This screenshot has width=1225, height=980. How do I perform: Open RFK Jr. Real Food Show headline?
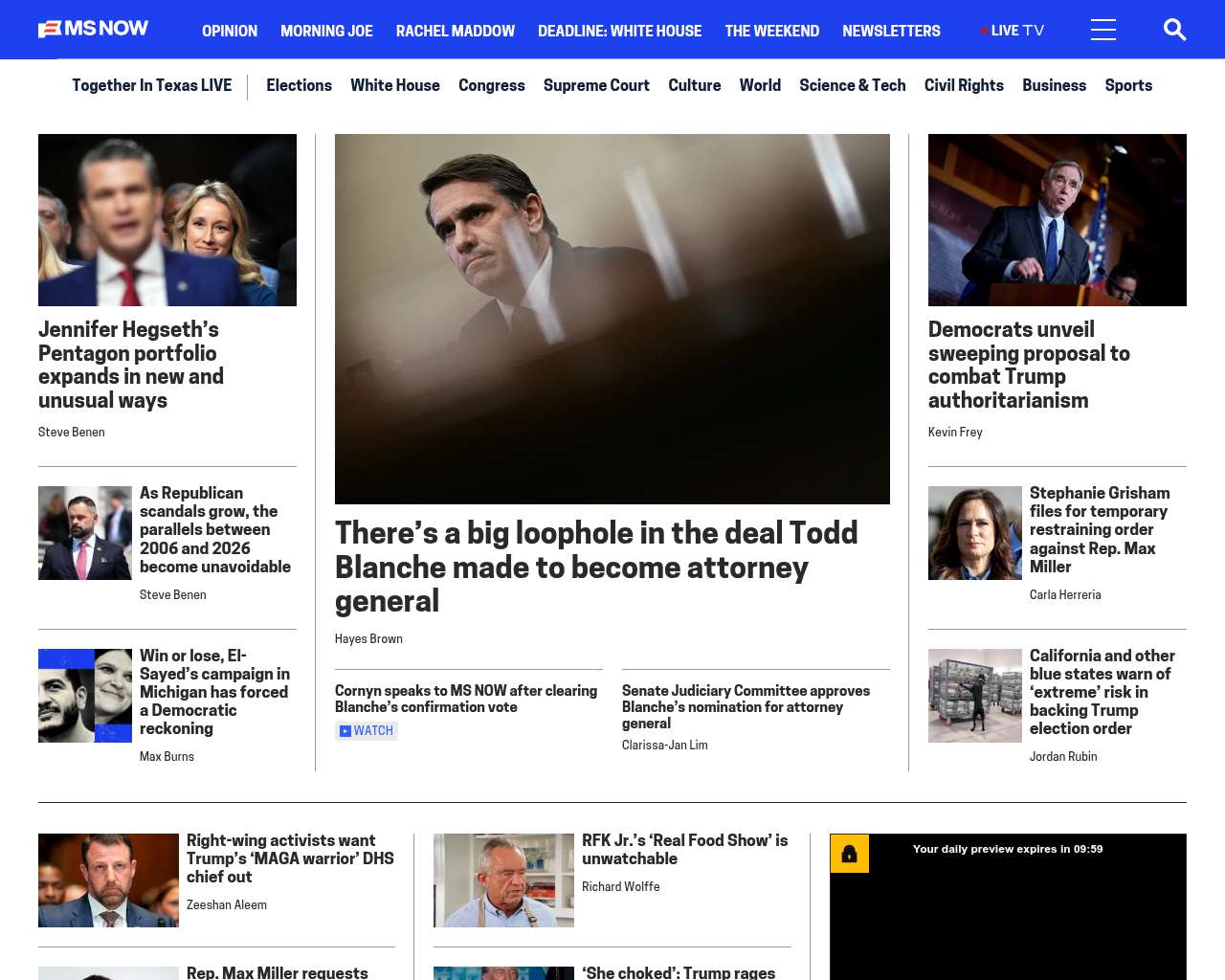click(685, 850)
